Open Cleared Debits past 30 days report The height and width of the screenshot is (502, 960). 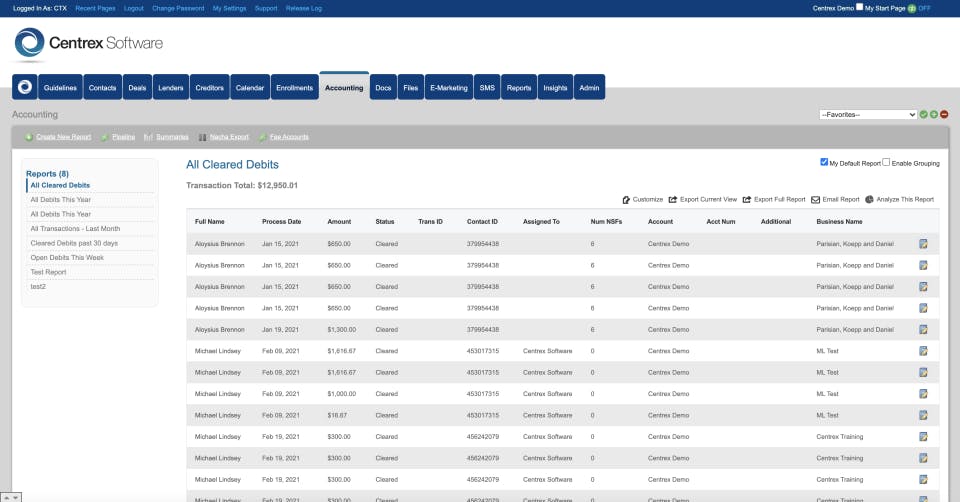tap(74, 243)
